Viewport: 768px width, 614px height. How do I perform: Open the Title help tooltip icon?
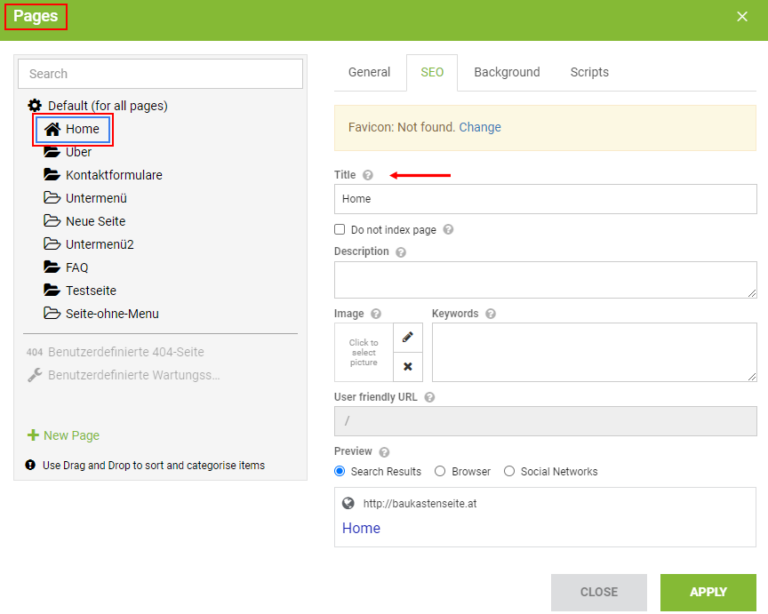coord(368,175)
